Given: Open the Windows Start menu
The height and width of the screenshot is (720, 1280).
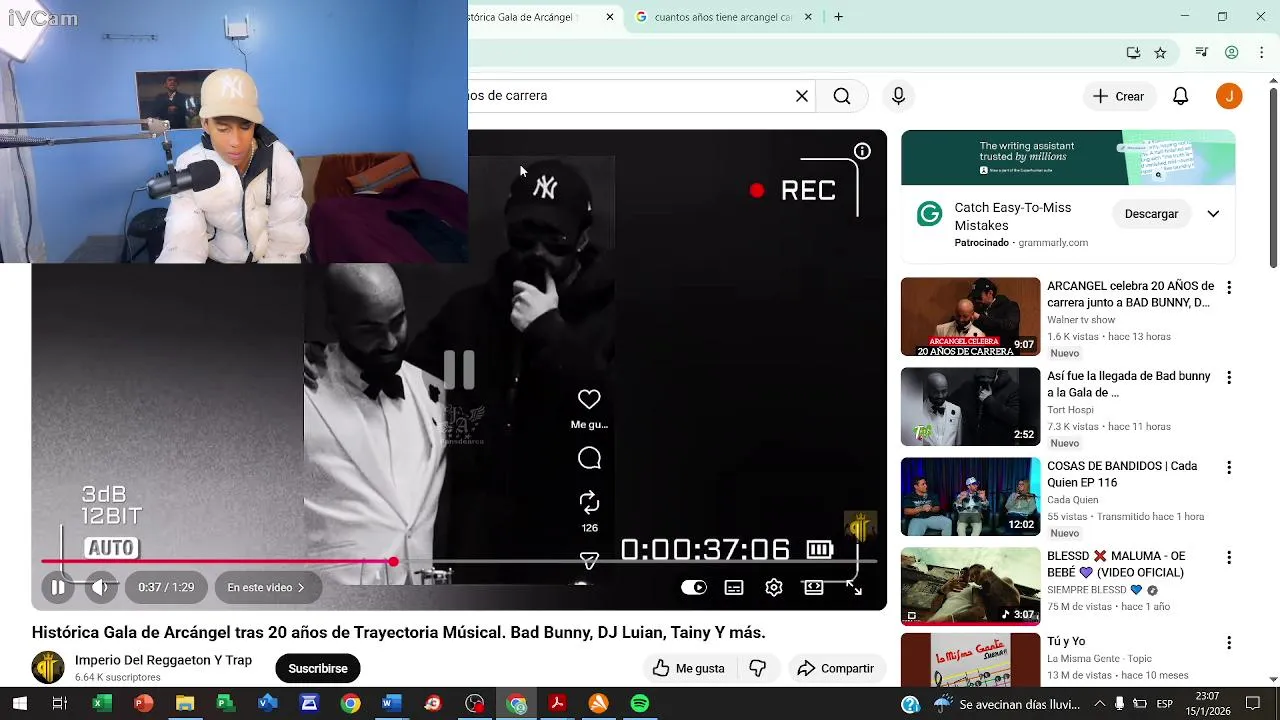Looking at the screenshot, I should pyautogui.click(x=19, y=704).
